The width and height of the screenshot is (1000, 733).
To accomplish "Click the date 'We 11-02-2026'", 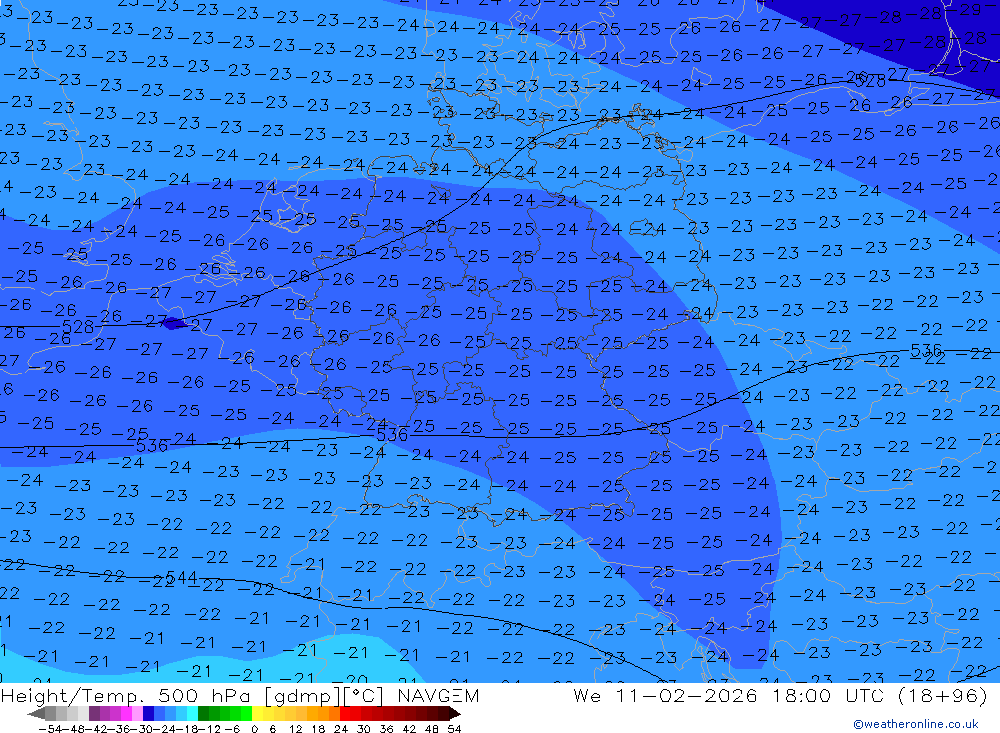I will tap(665, 695).
